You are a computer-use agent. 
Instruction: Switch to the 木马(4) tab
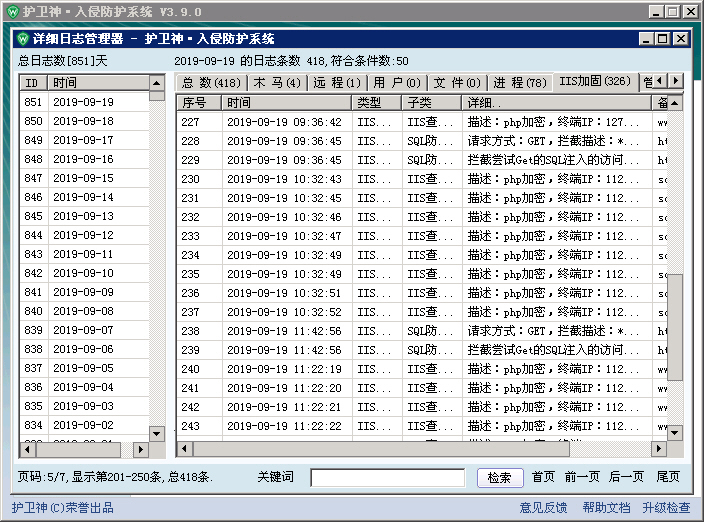[x=277, y=83]
